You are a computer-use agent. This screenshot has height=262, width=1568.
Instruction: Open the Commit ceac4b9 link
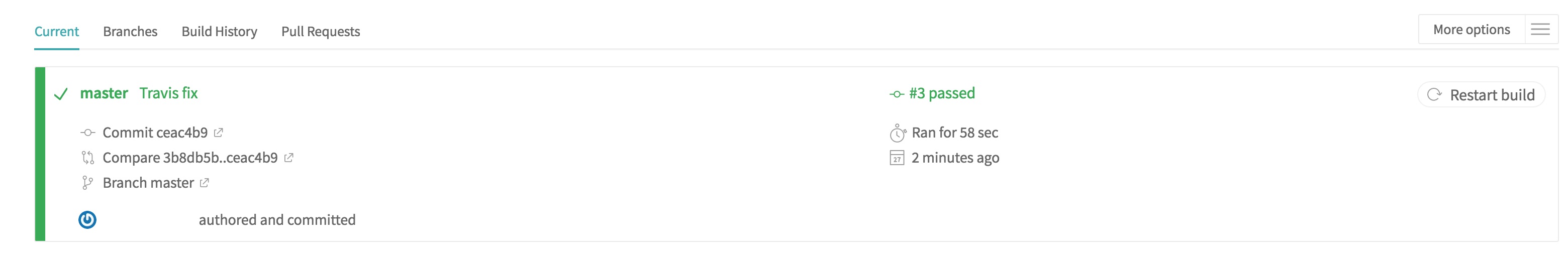point(155,133)
